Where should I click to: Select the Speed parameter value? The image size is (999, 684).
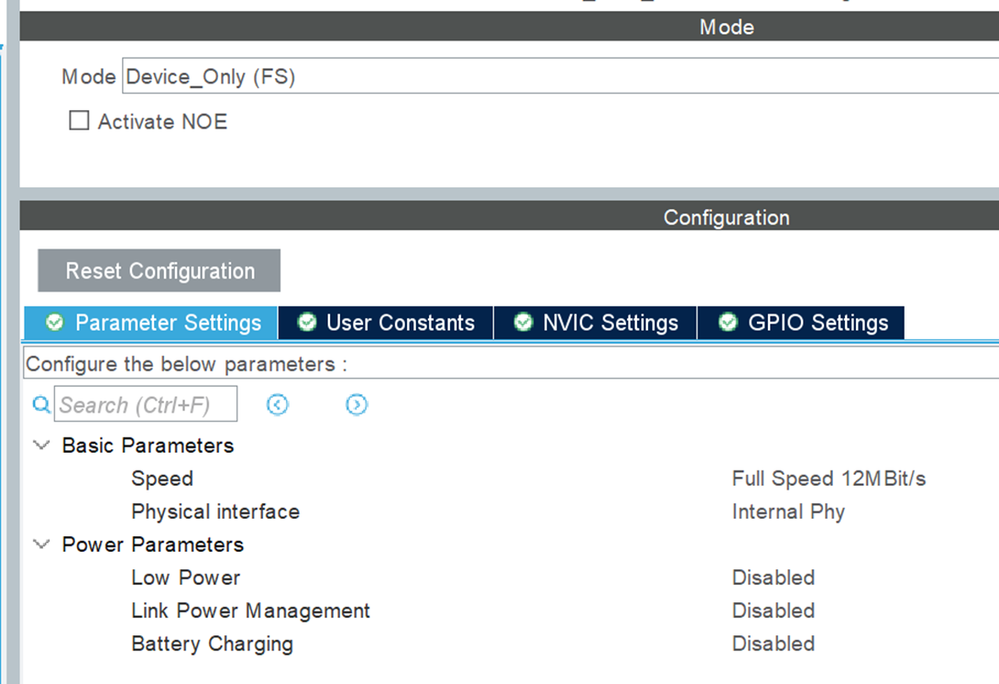coord(828,478)
